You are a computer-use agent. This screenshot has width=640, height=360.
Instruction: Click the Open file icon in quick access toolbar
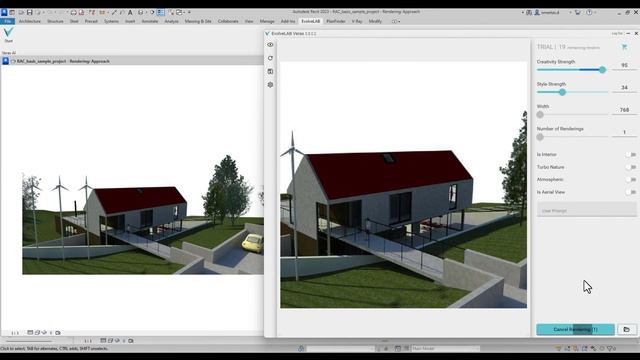(x=20, y=13)
